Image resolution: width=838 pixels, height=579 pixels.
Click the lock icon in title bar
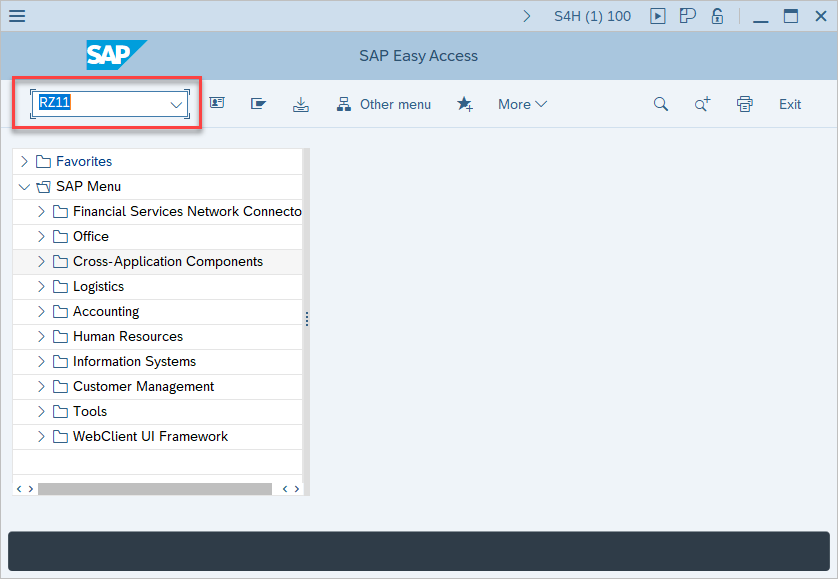coord(717,16)
